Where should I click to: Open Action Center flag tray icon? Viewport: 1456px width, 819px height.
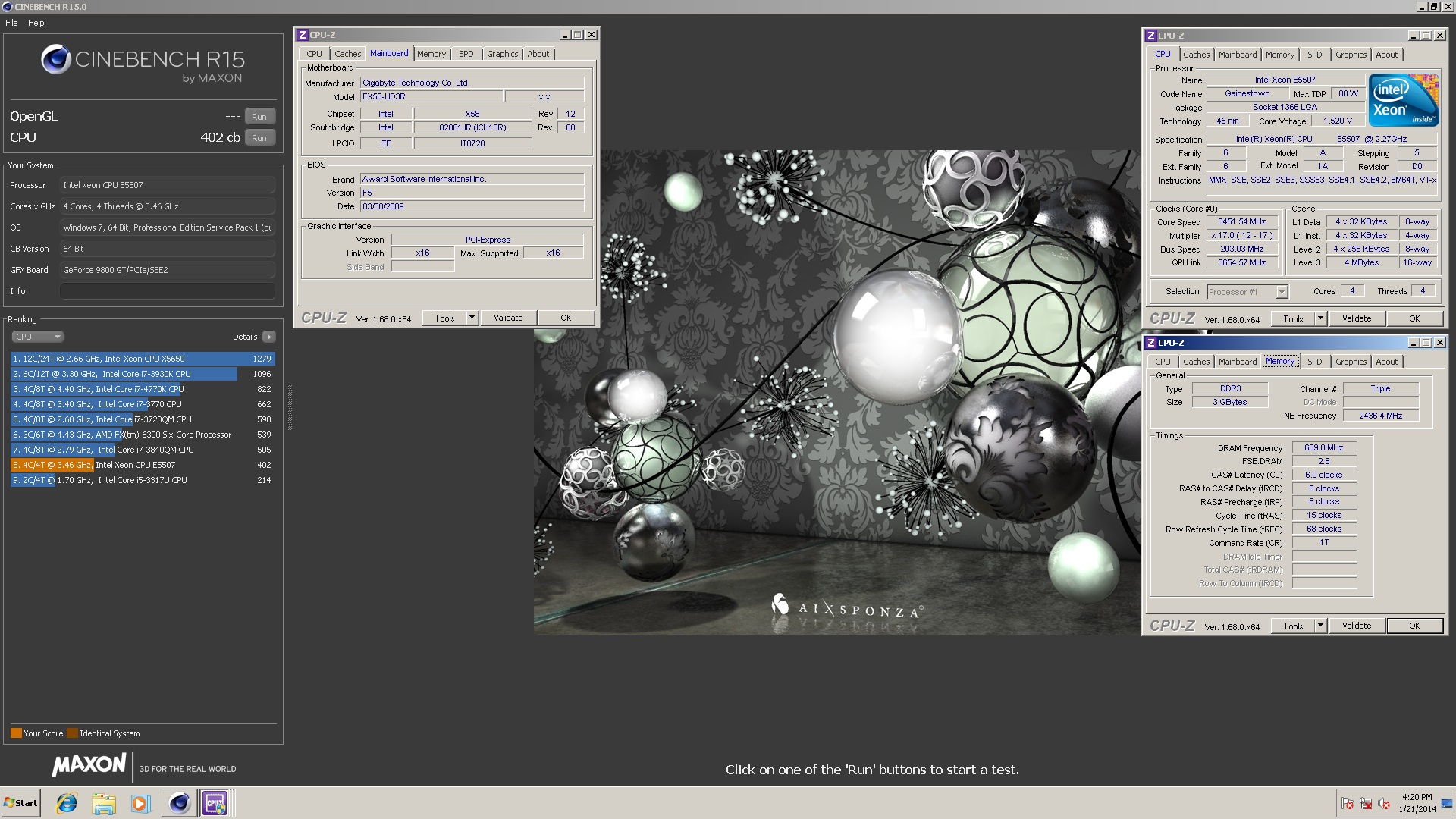tap(1348, 804)
